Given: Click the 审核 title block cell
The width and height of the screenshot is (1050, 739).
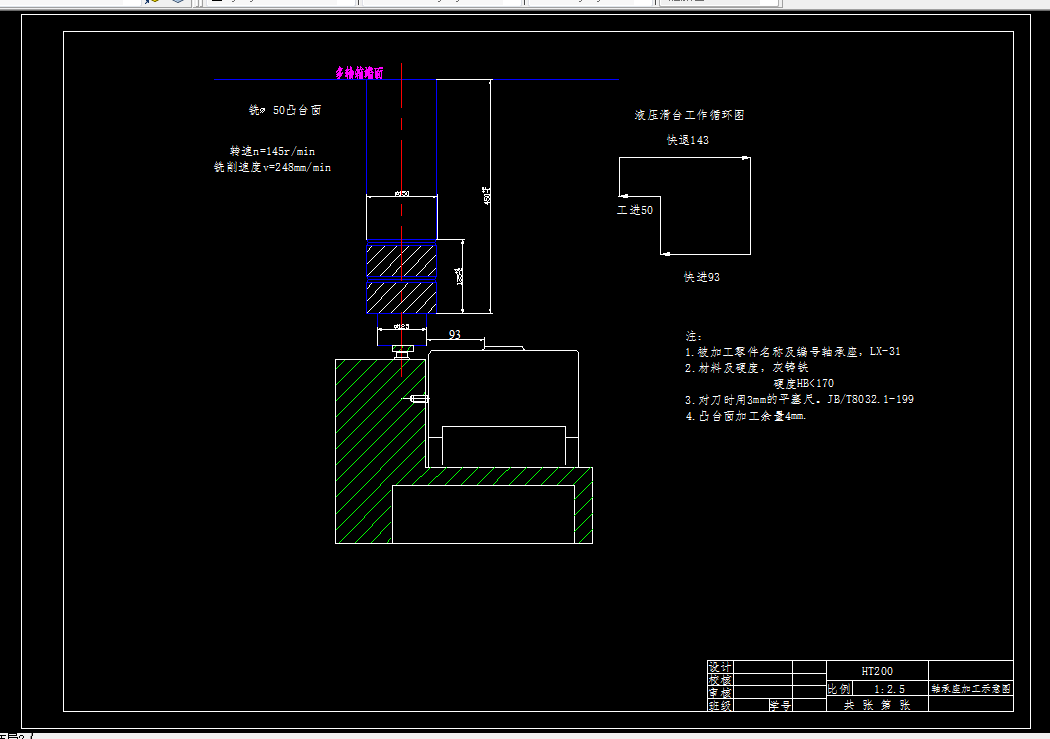Looking at the screenshot, I should [721, 693].
